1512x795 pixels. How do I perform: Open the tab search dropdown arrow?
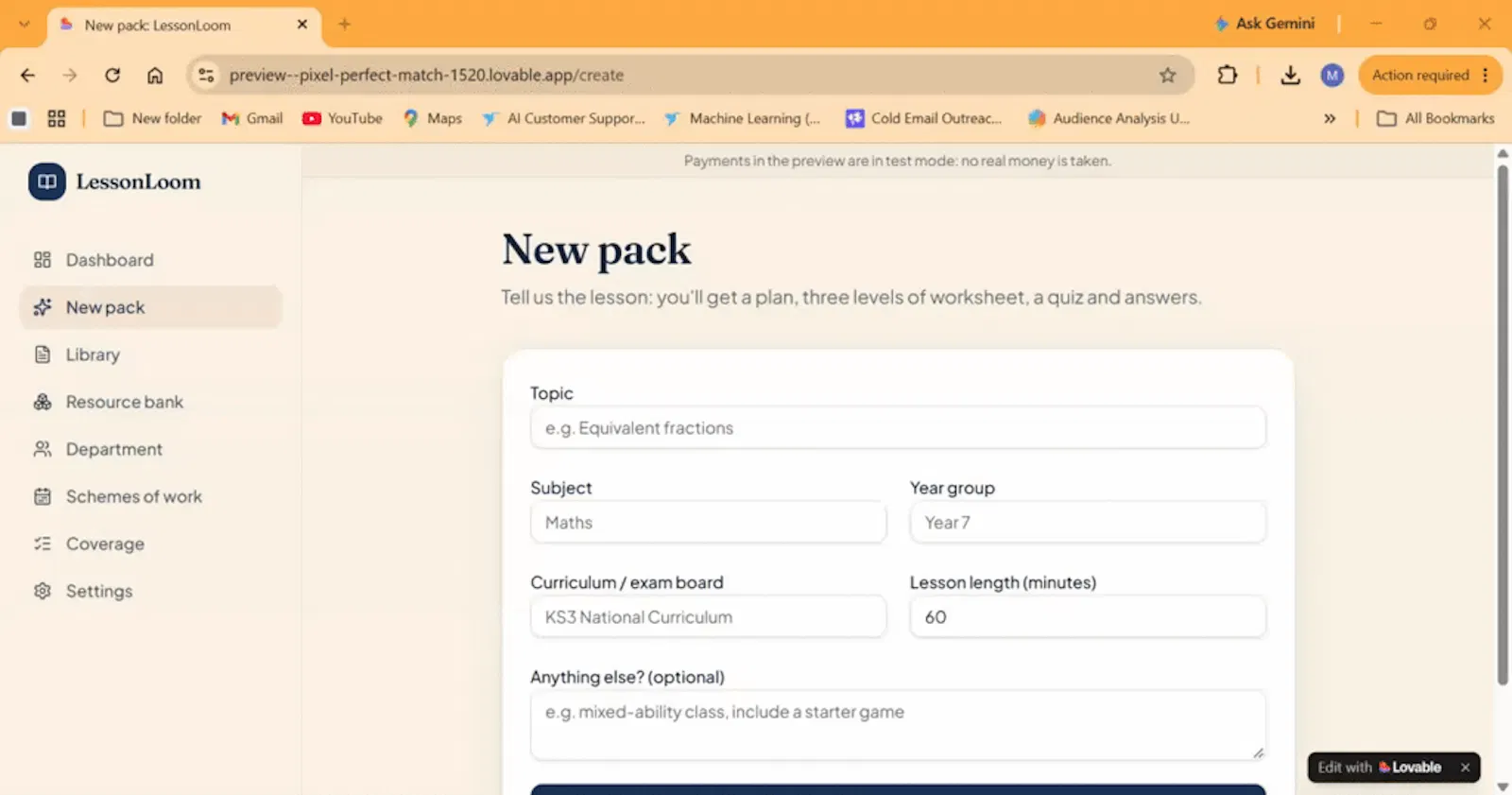point(24,25)
